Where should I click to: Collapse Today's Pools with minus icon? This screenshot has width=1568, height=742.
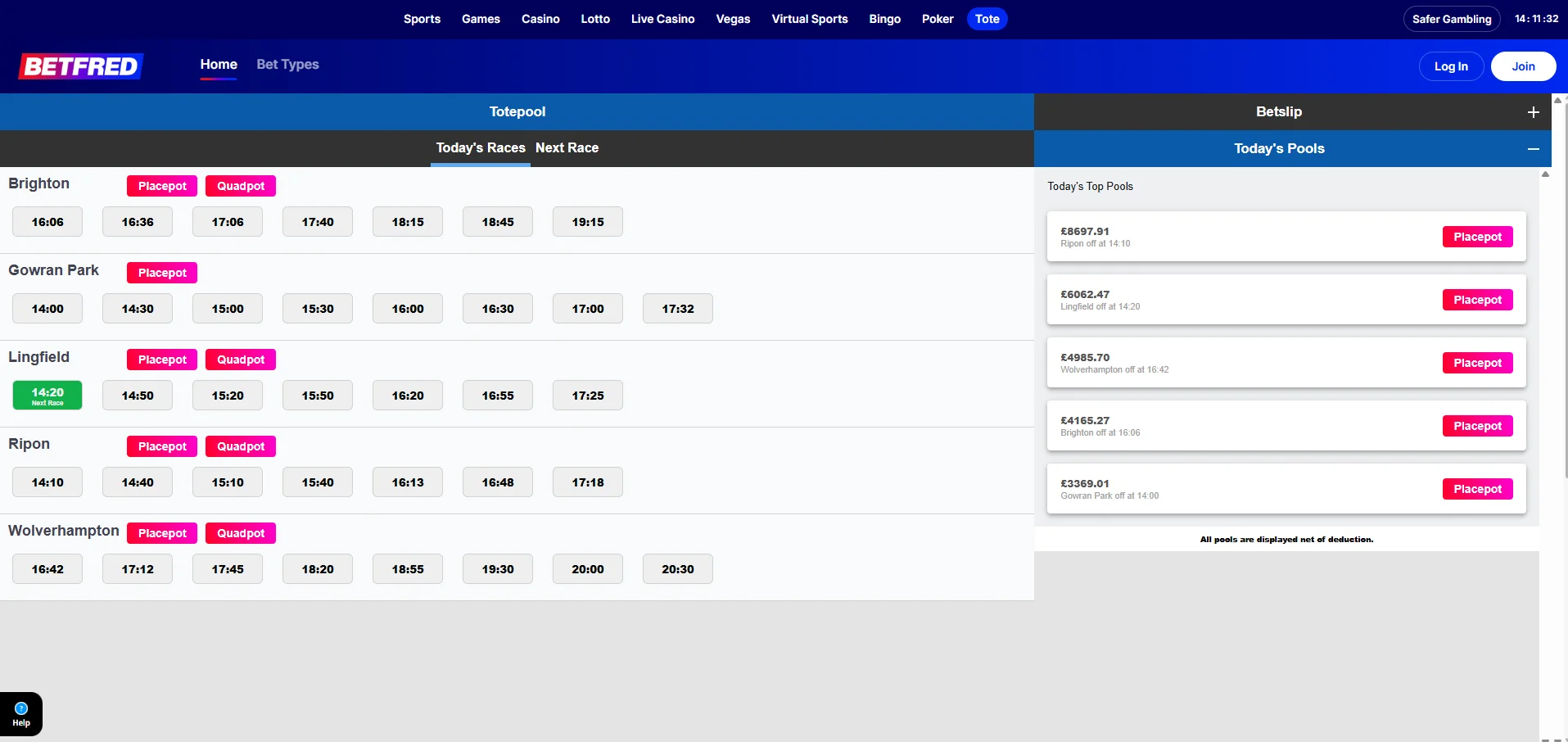(1533, 149)
